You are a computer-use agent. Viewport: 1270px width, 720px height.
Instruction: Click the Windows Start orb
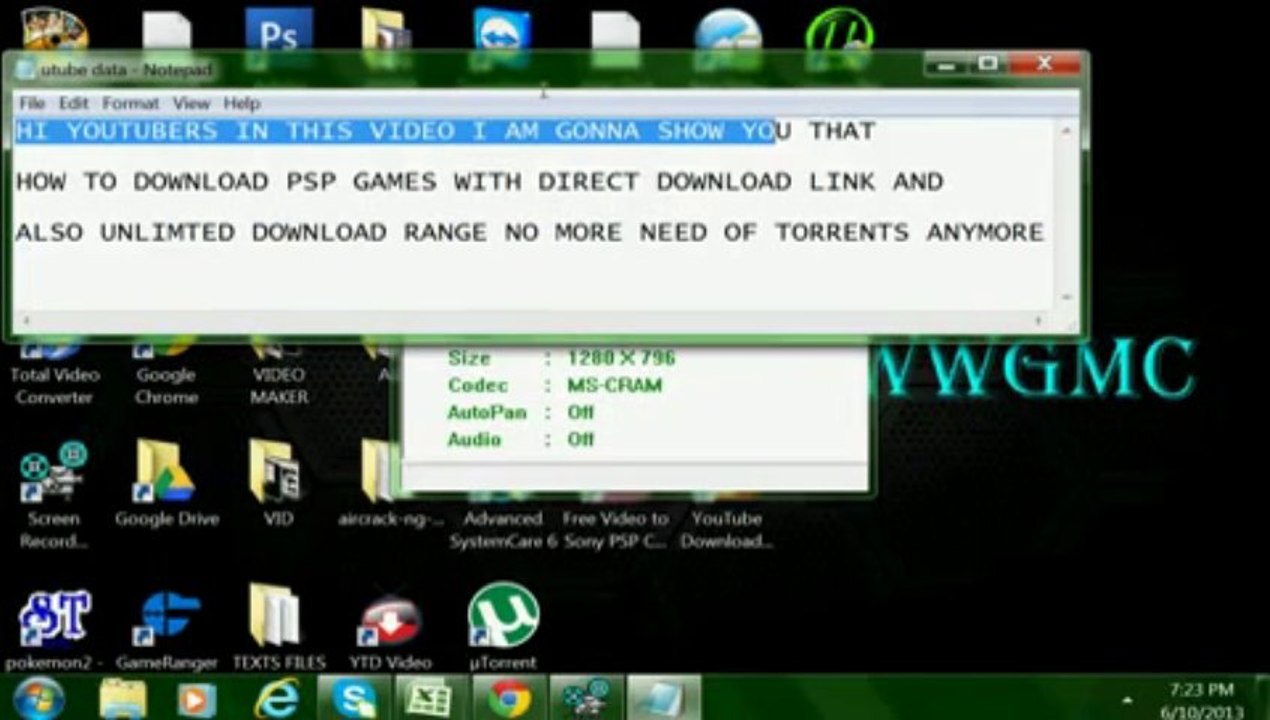pyautogui.click(x=39, y=698)
